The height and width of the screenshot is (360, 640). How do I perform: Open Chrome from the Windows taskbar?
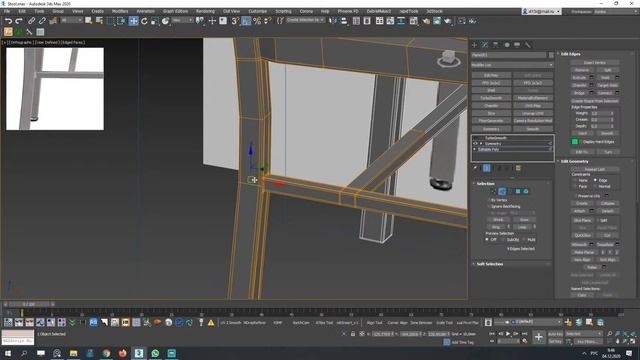pos(106,353)
